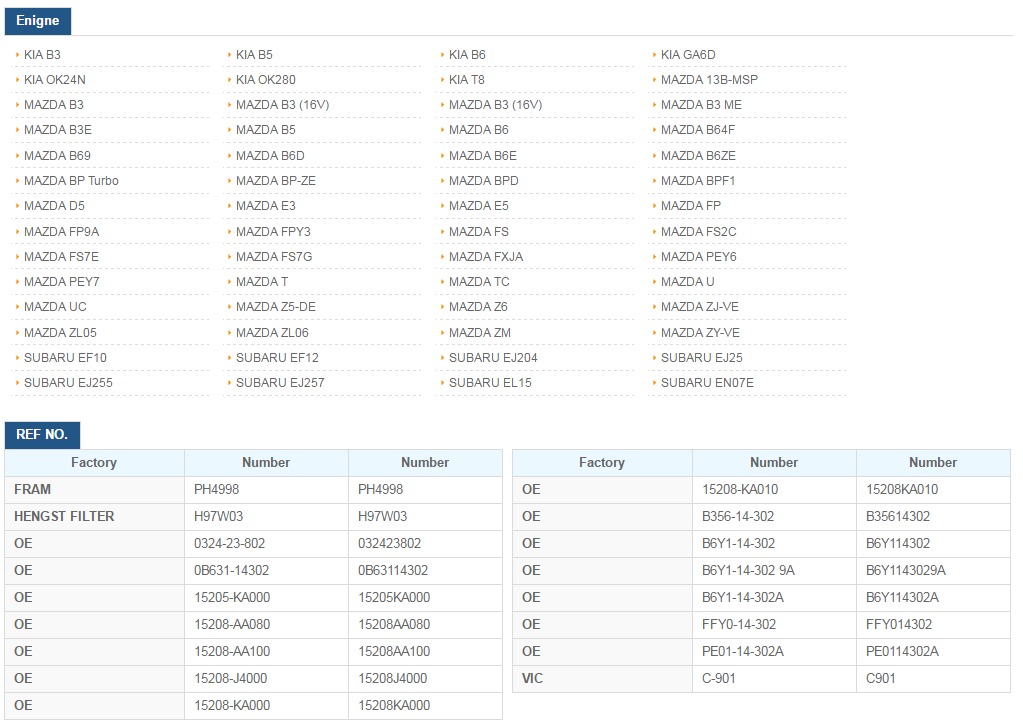Open the KIA B3 engine link
This screenshot has width=1023, height=726.
point(42,55)
